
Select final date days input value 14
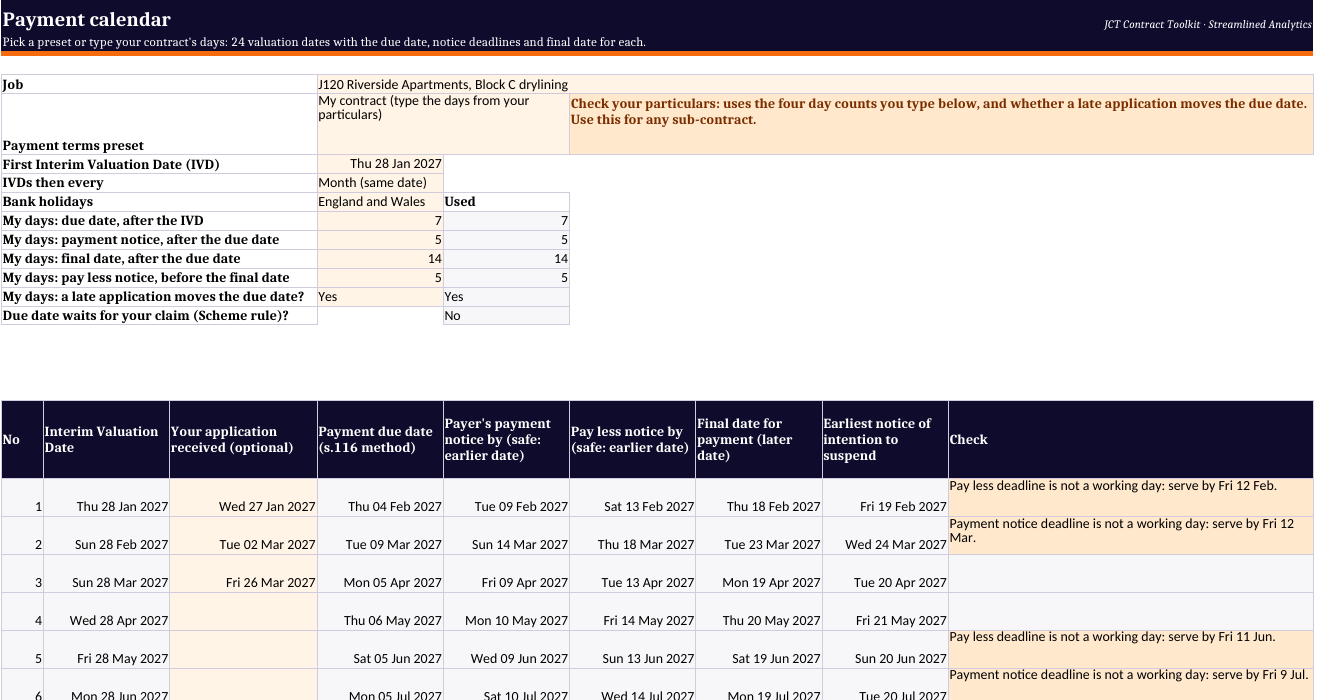(x=380, y=259)
